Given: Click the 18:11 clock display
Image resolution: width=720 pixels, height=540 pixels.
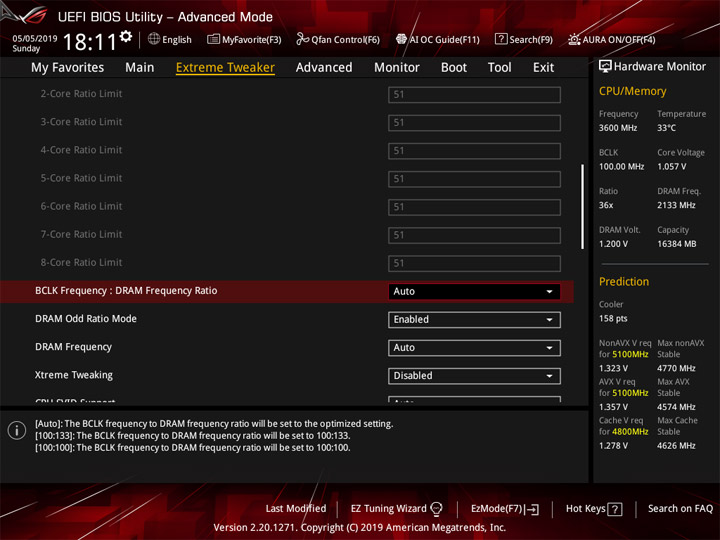Looking at the screenshot, I should click(90, 42).
